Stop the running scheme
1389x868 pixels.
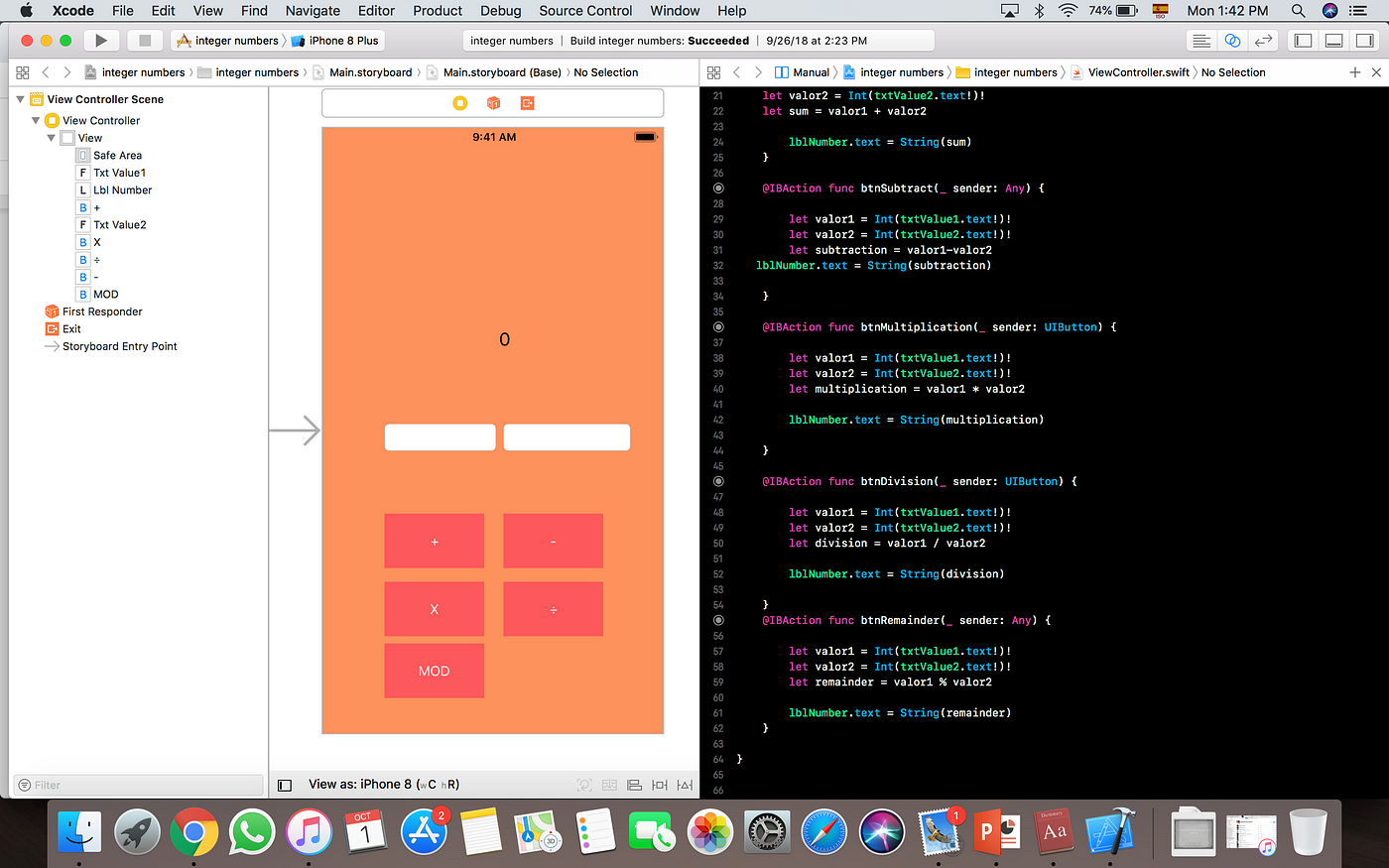pos(145,41)
